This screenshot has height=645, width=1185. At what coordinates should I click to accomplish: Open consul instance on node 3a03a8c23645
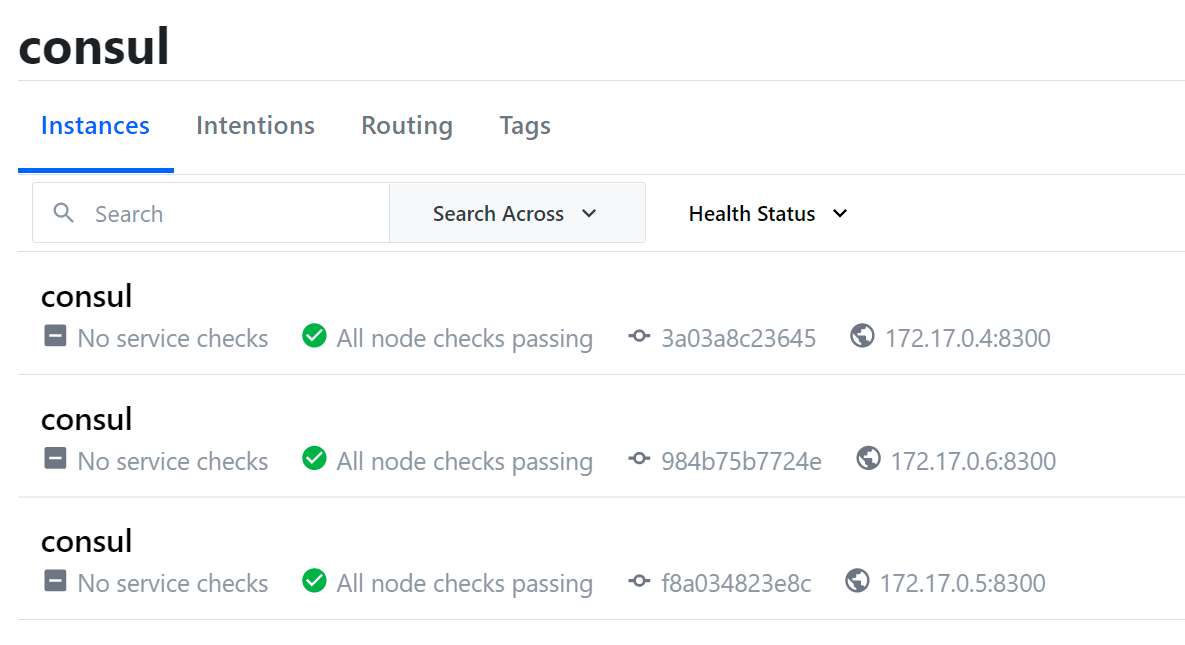pyautogui.click(x=86, y=296)
